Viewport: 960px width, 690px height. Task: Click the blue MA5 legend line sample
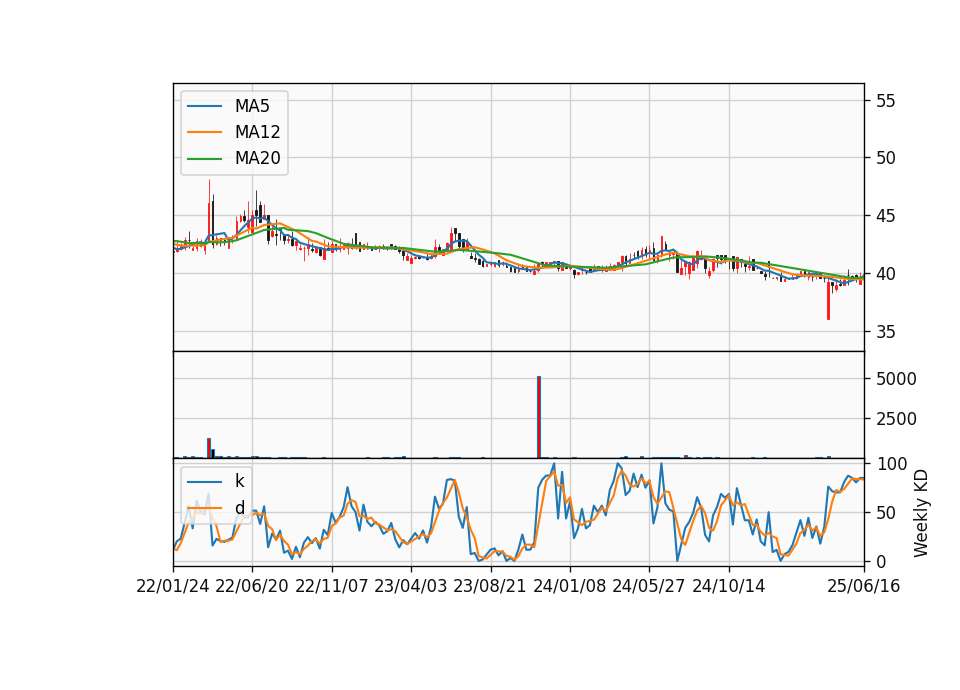click(x=204, y=106)
